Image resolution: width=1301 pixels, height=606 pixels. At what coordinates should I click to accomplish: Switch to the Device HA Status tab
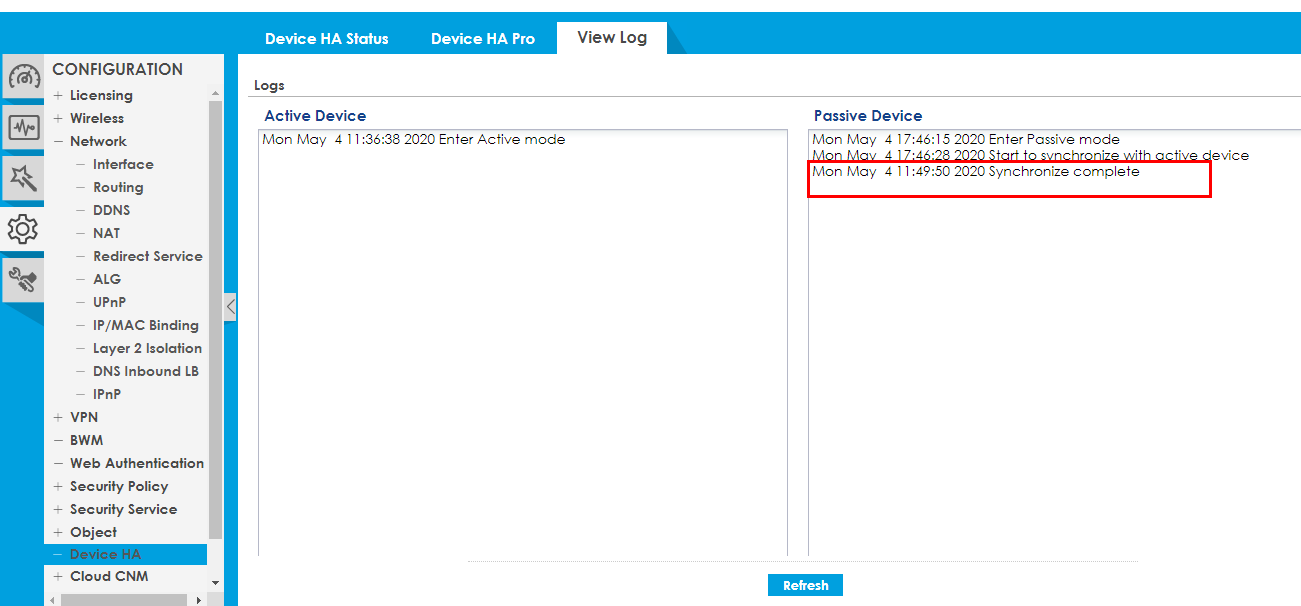[326, 39]
